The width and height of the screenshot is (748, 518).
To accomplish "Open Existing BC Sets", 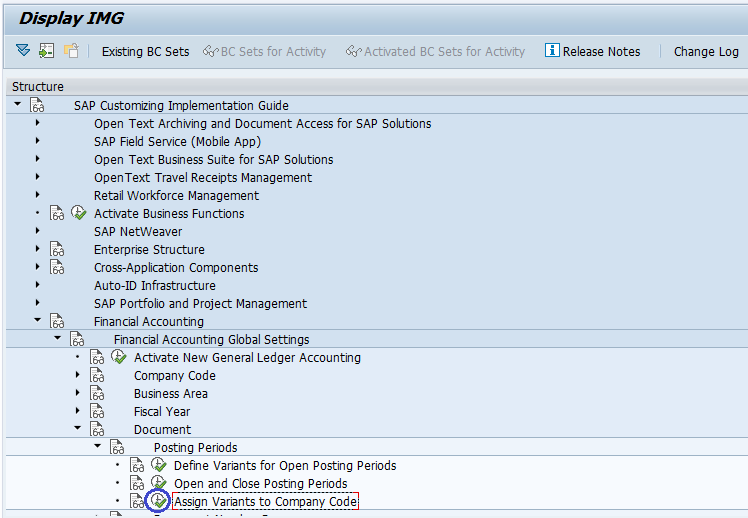I will click(145, 52).
